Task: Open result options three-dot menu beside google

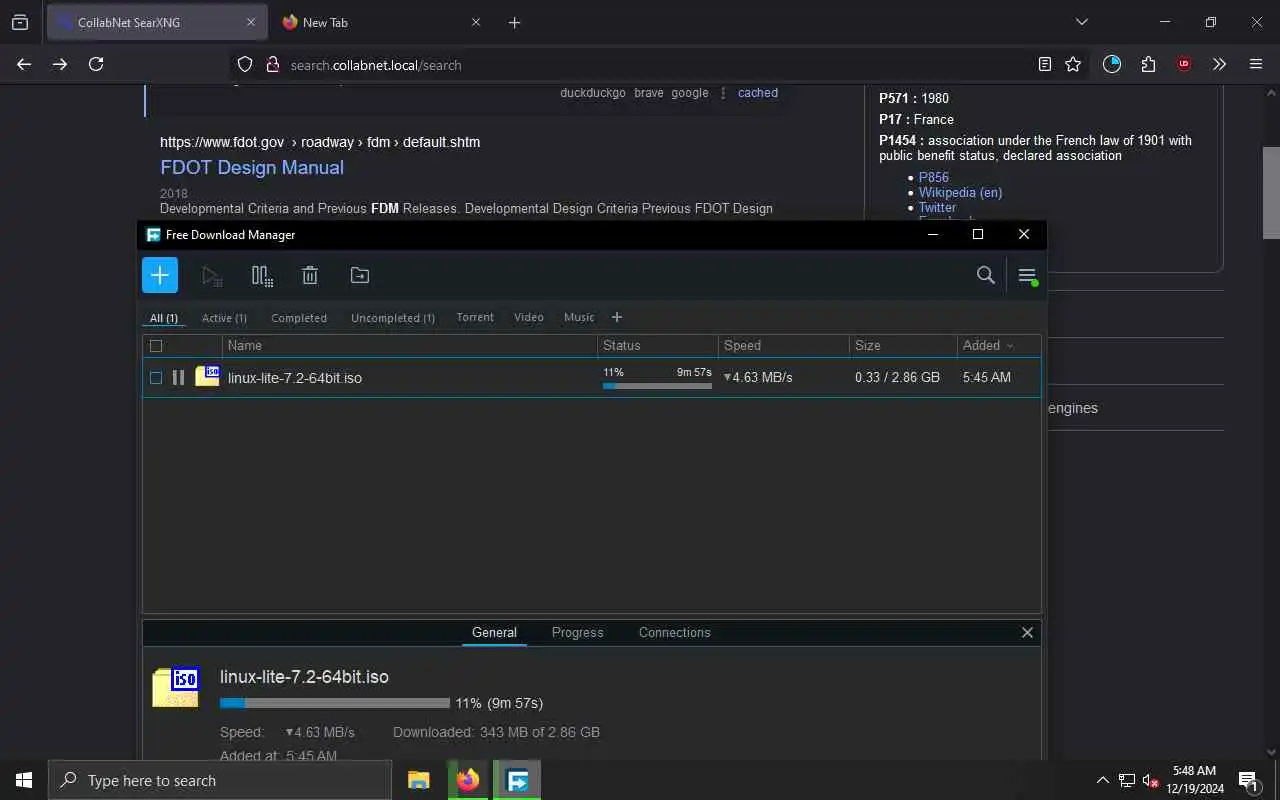Action: pyautogui.click(x=723, y=93)
